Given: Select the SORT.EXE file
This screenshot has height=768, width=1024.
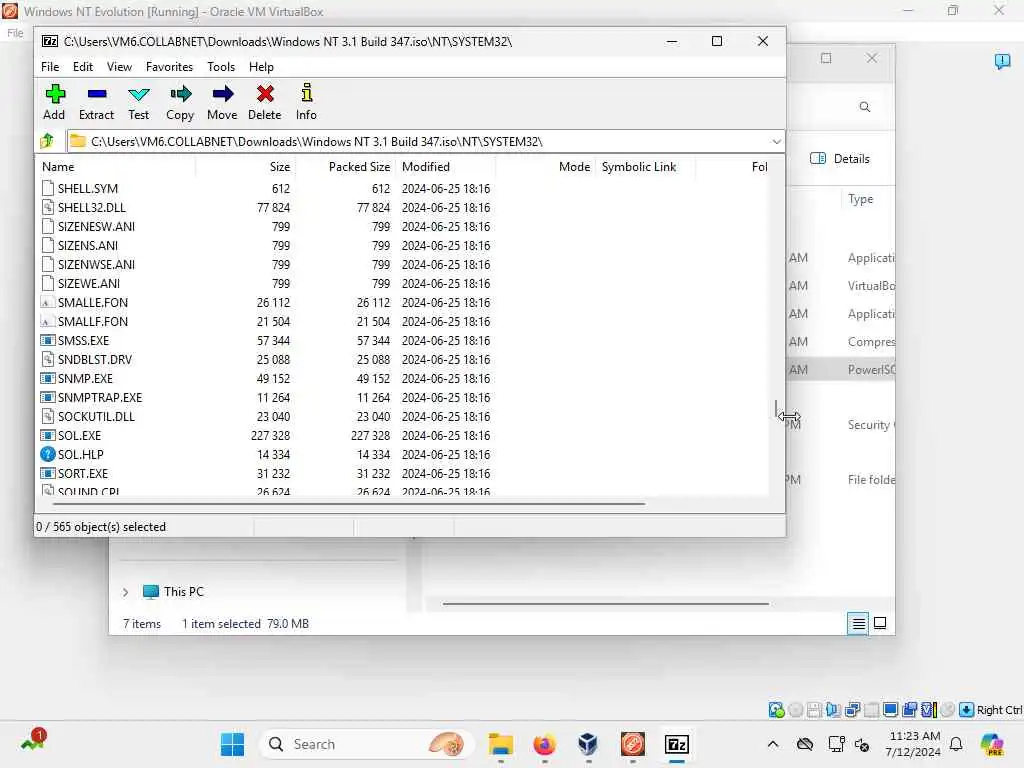Looking at the screenshot, I should pos(83,473).
